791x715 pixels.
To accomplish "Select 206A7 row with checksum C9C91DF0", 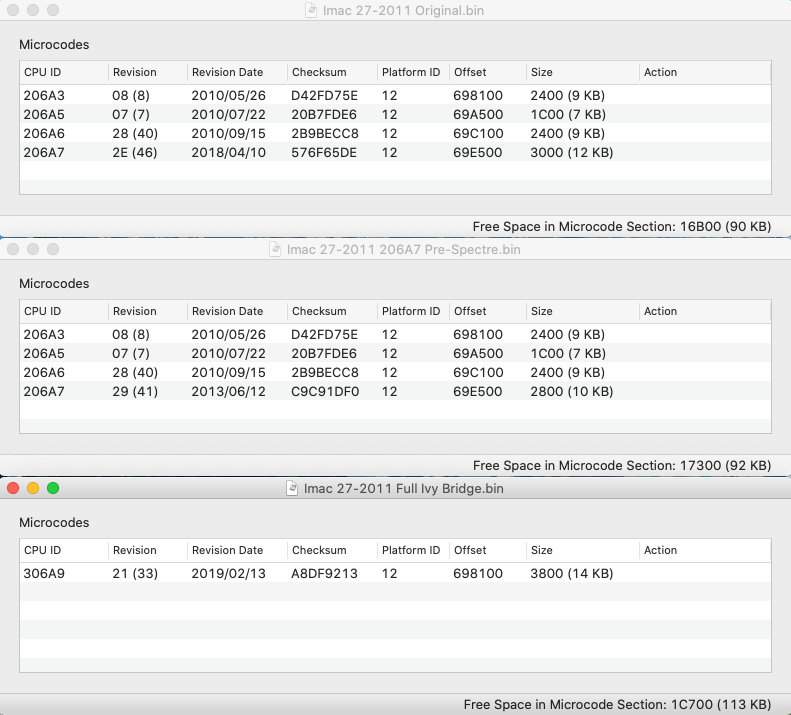I will (x=396, y=392).
